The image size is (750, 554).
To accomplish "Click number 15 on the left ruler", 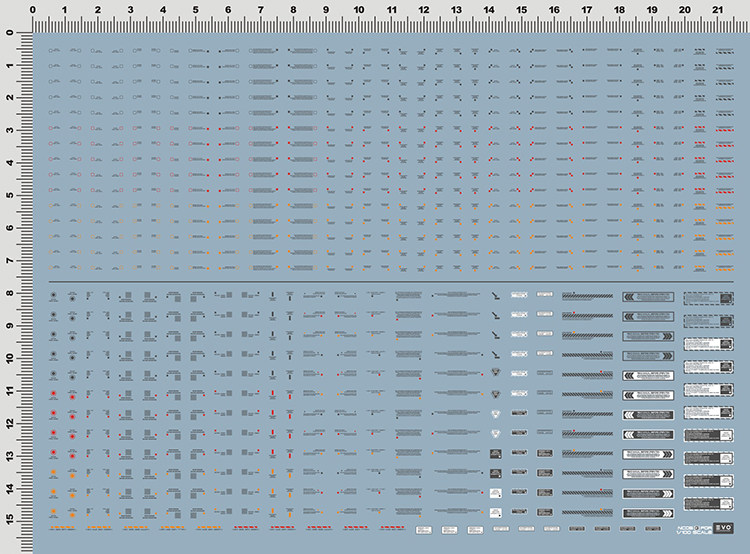I will coord(10,520).
